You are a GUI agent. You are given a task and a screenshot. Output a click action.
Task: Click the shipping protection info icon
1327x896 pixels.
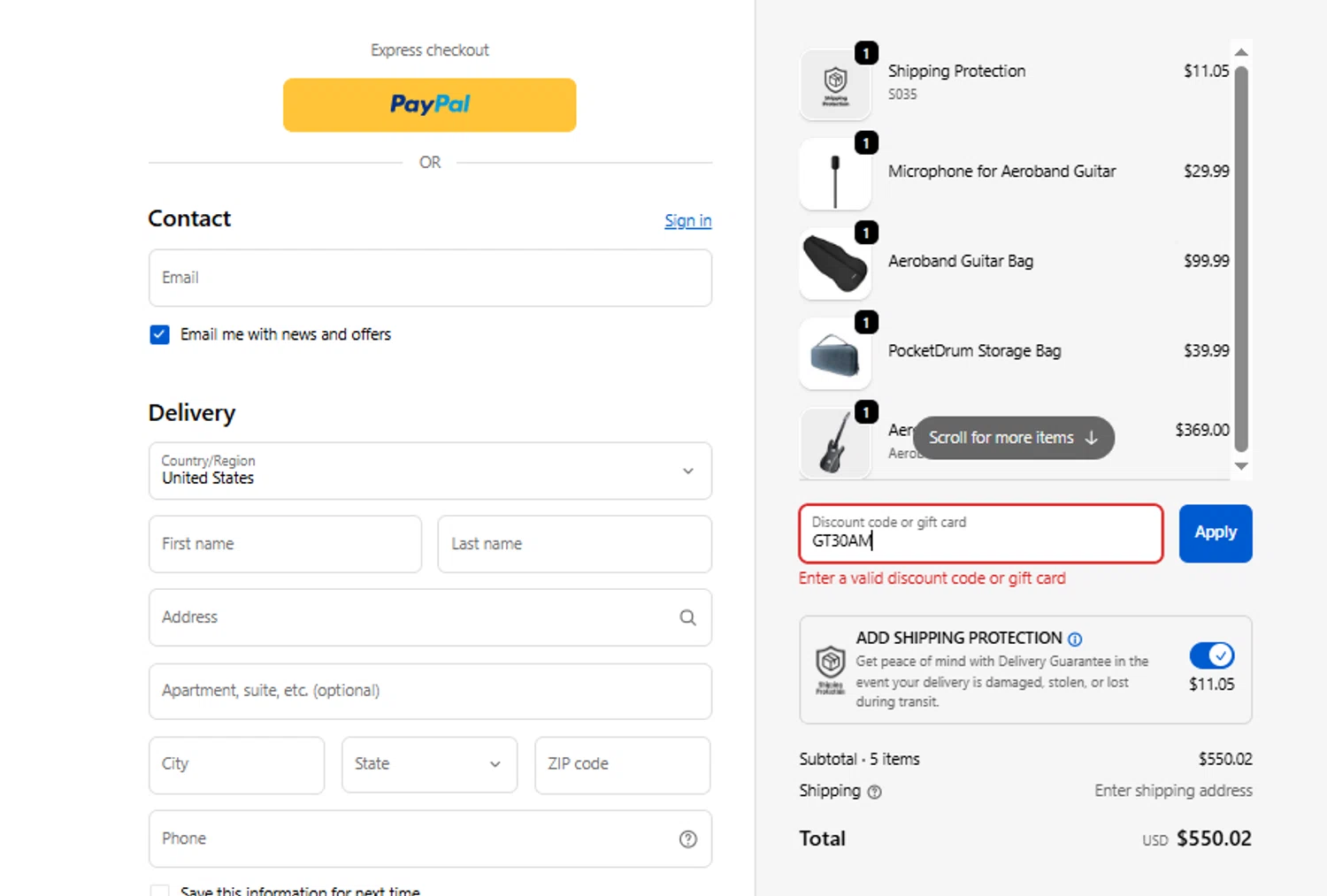pyautogui.click(x=1075, y=639)
